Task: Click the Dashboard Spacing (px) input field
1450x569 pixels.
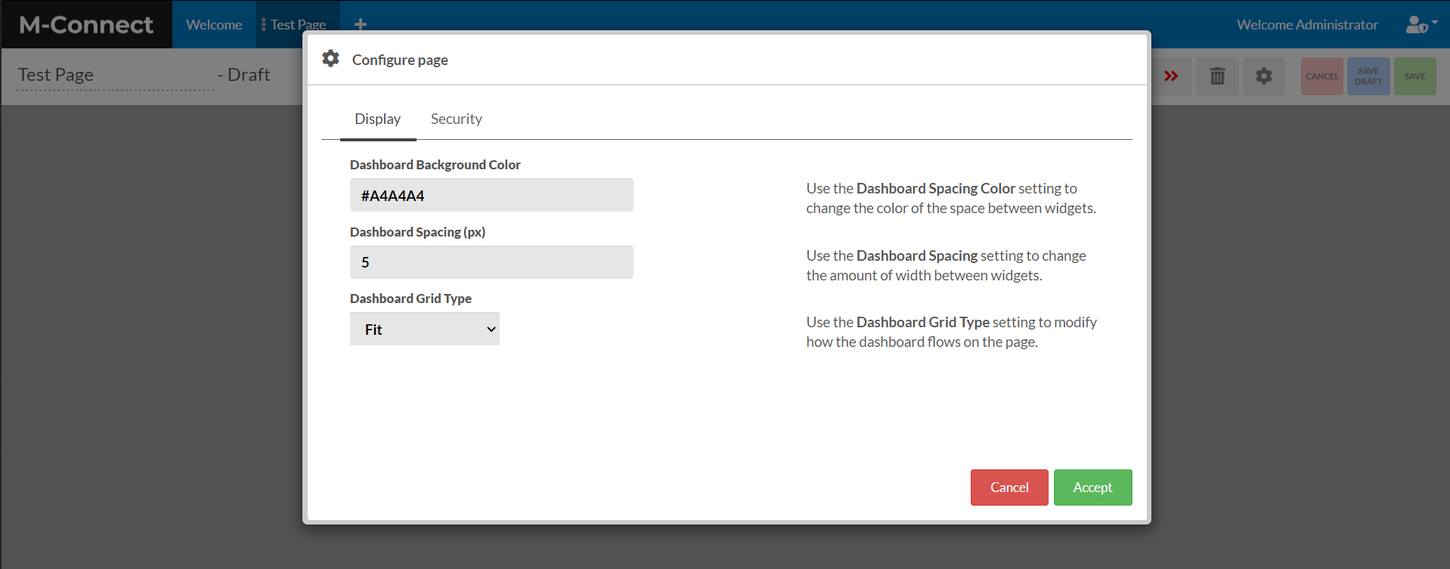Action: click(491, 262)
